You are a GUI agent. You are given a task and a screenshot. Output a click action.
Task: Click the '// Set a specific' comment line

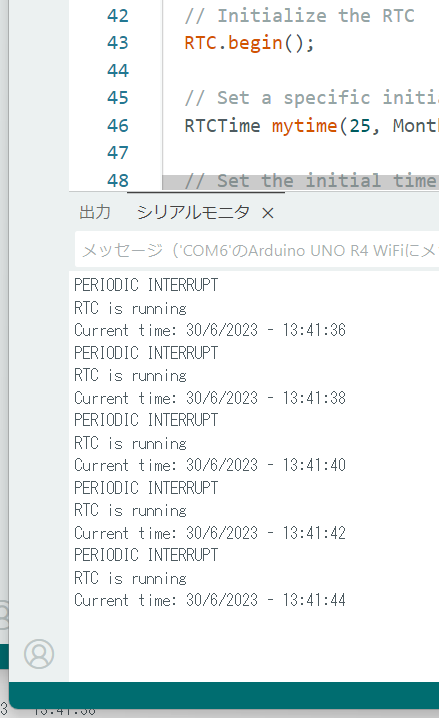311,98
